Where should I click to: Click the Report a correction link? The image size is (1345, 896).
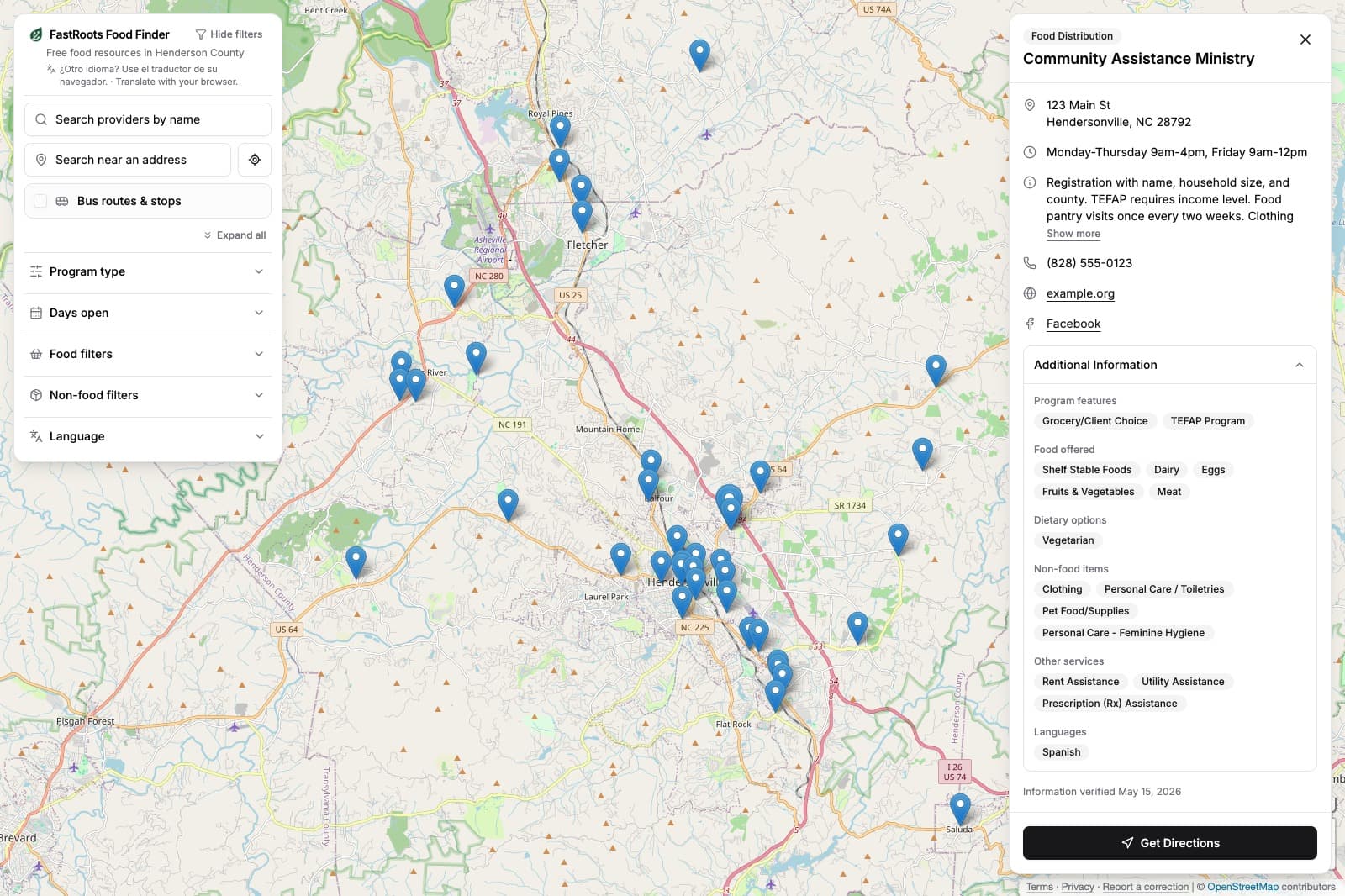[x=1146, y=887]
